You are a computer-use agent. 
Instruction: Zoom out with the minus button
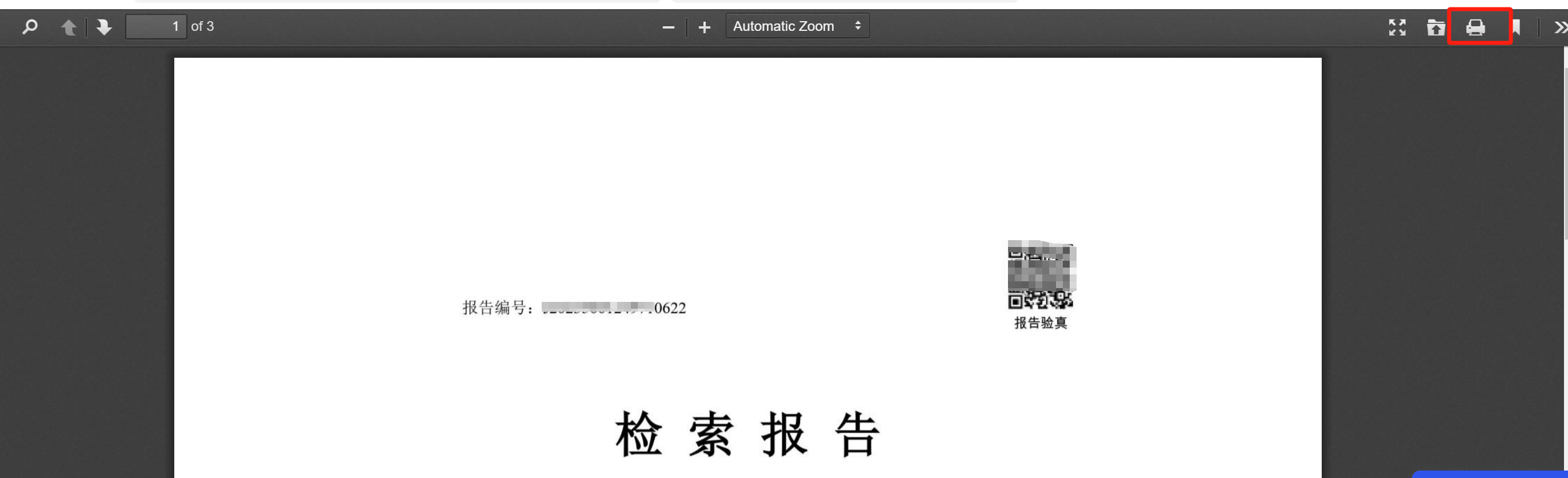pyautogui.click(x=669, y=27)
